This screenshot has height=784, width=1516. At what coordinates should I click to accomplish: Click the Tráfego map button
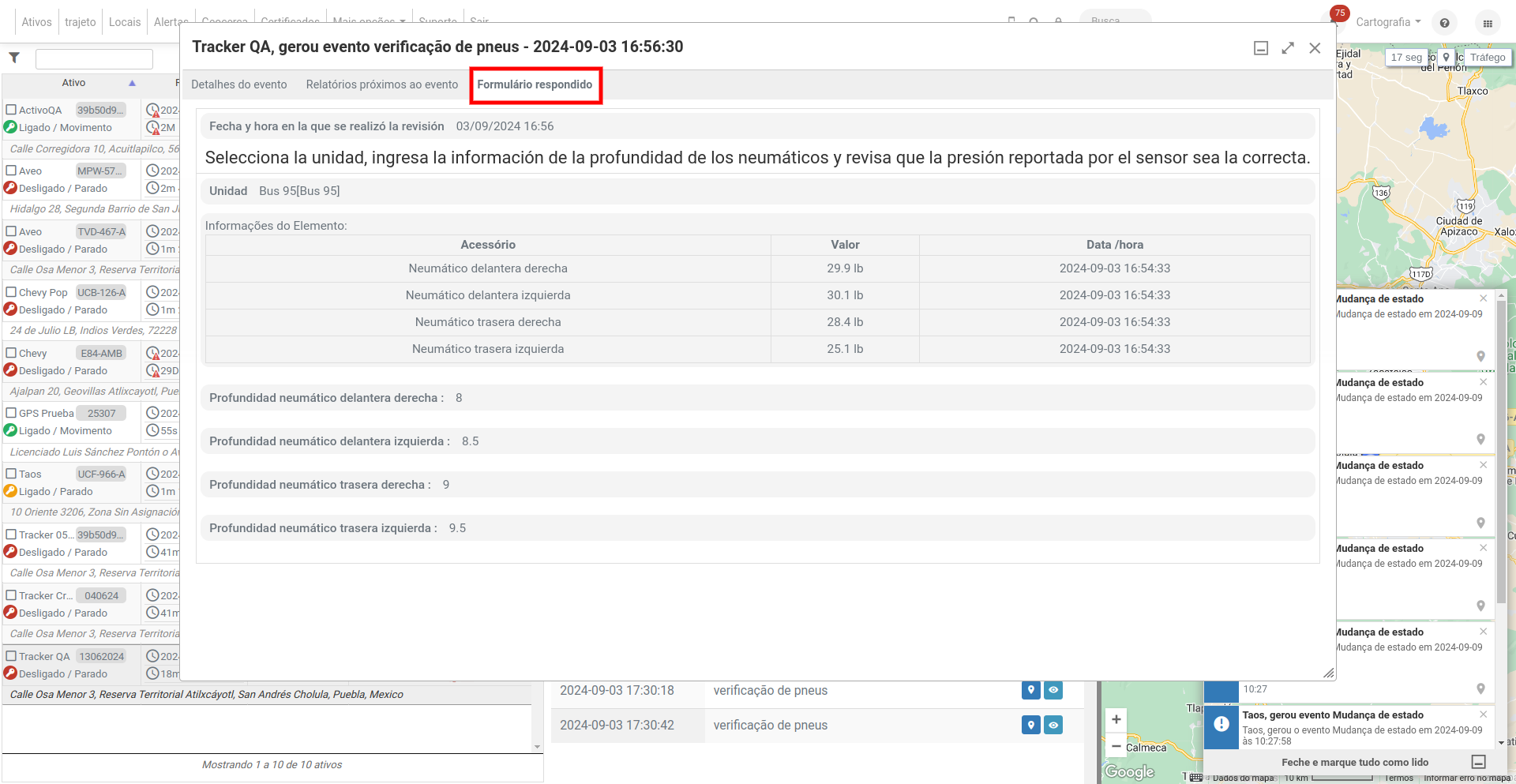pyautogui.click(x=1488, y=58)
